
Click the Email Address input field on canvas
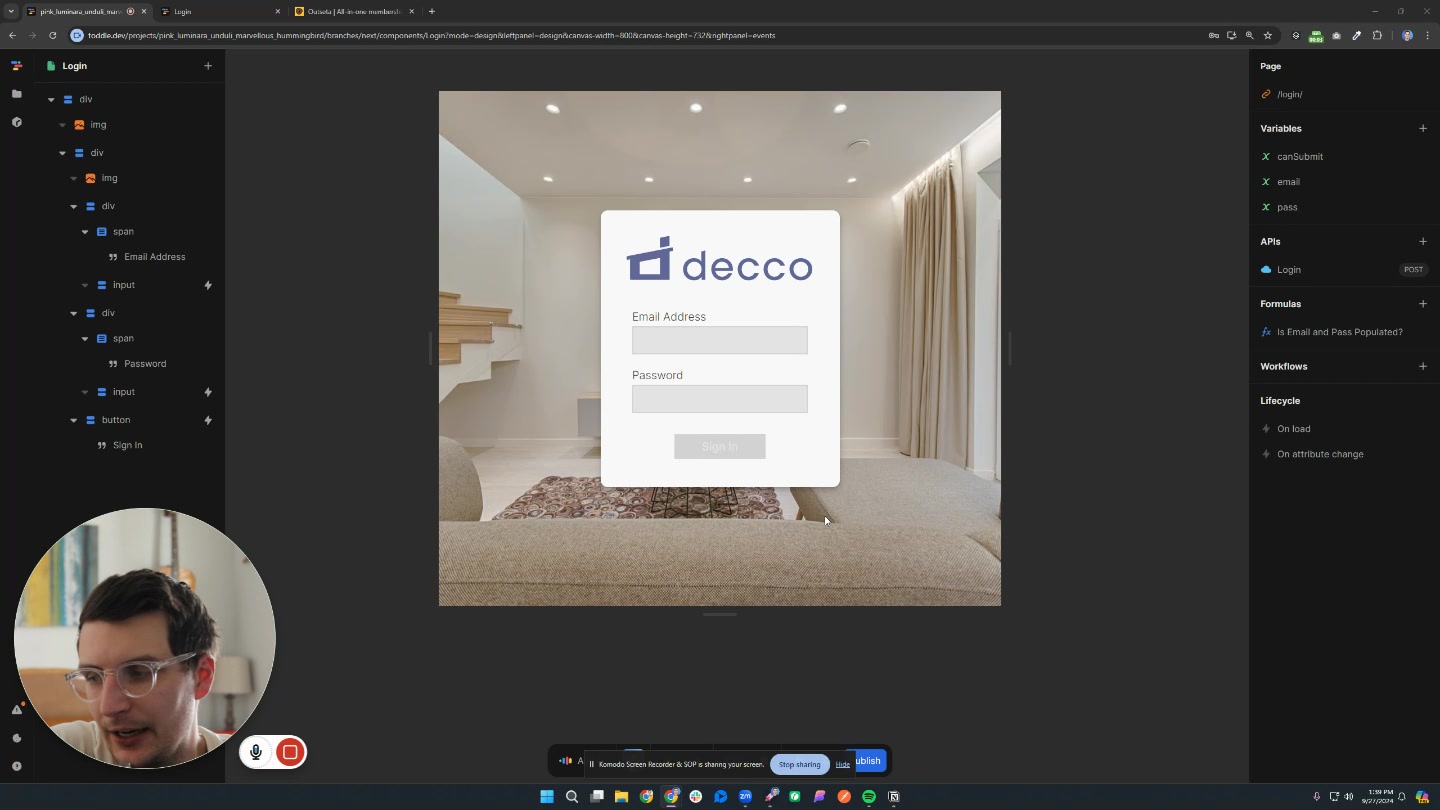(x=719, y=341)
